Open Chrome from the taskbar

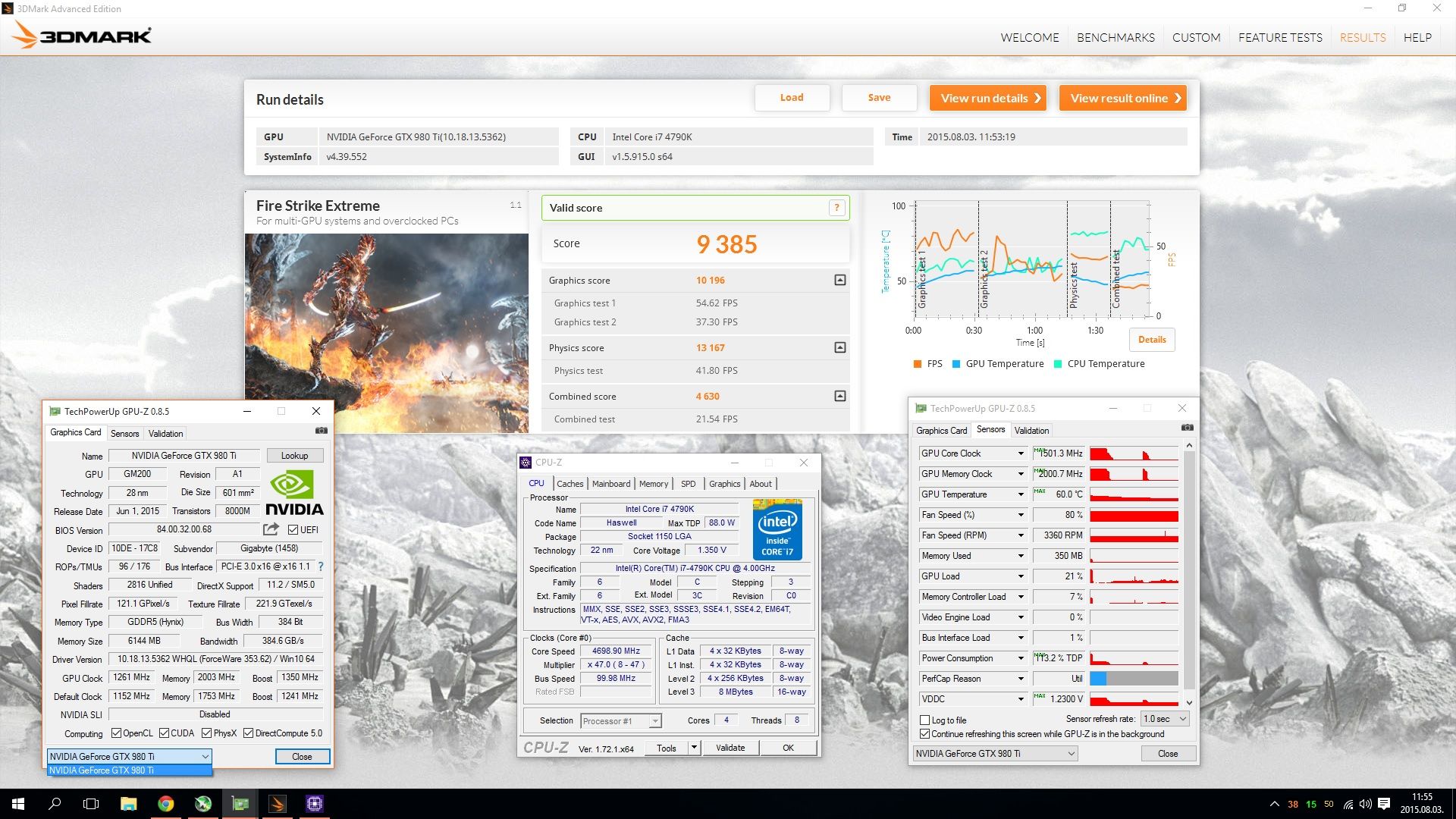[165, 804]
